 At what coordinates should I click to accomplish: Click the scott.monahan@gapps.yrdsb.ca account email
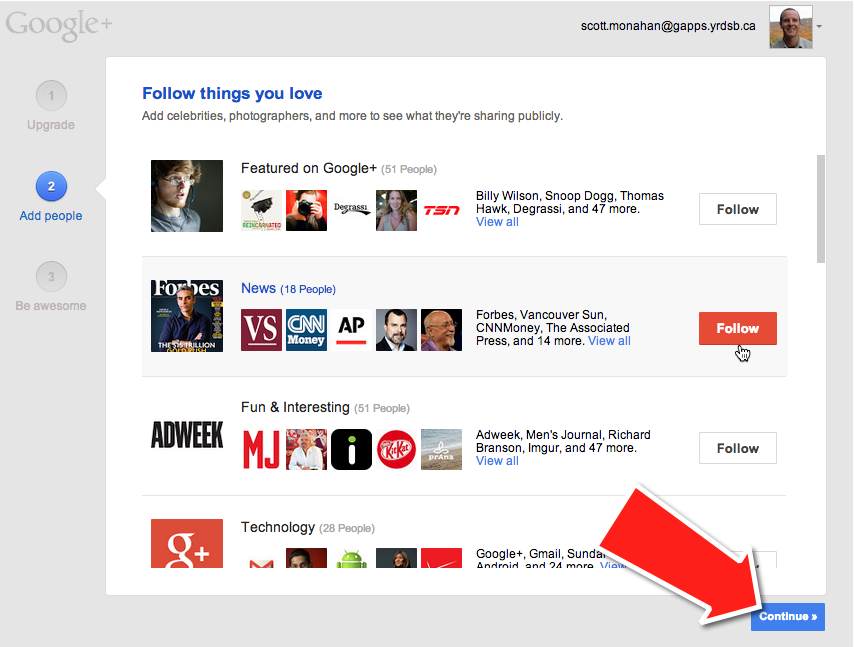[668, 26]
